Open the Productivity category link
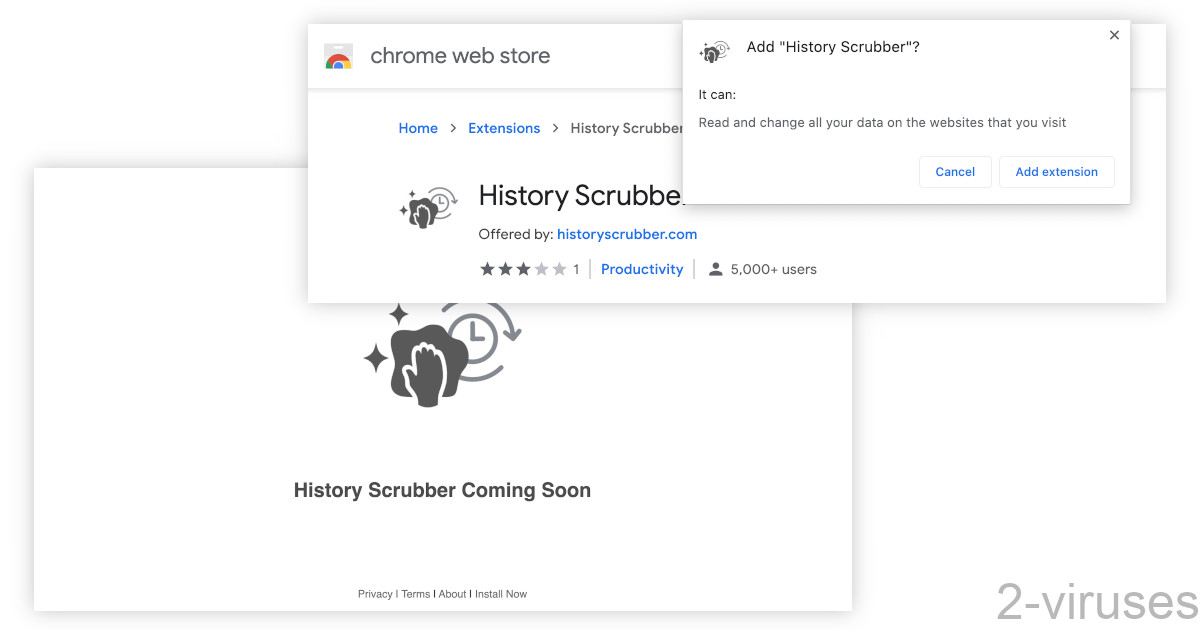1200x630 pixels. tap(642, 268)
